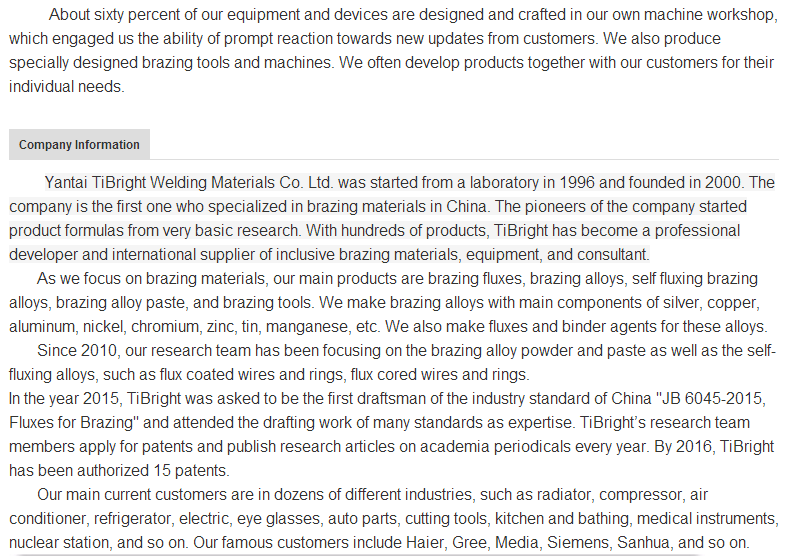Screen dimensions: 812x556
Task: Click the paragraph starting 'About sixty percent'
Action: [393, 50]
